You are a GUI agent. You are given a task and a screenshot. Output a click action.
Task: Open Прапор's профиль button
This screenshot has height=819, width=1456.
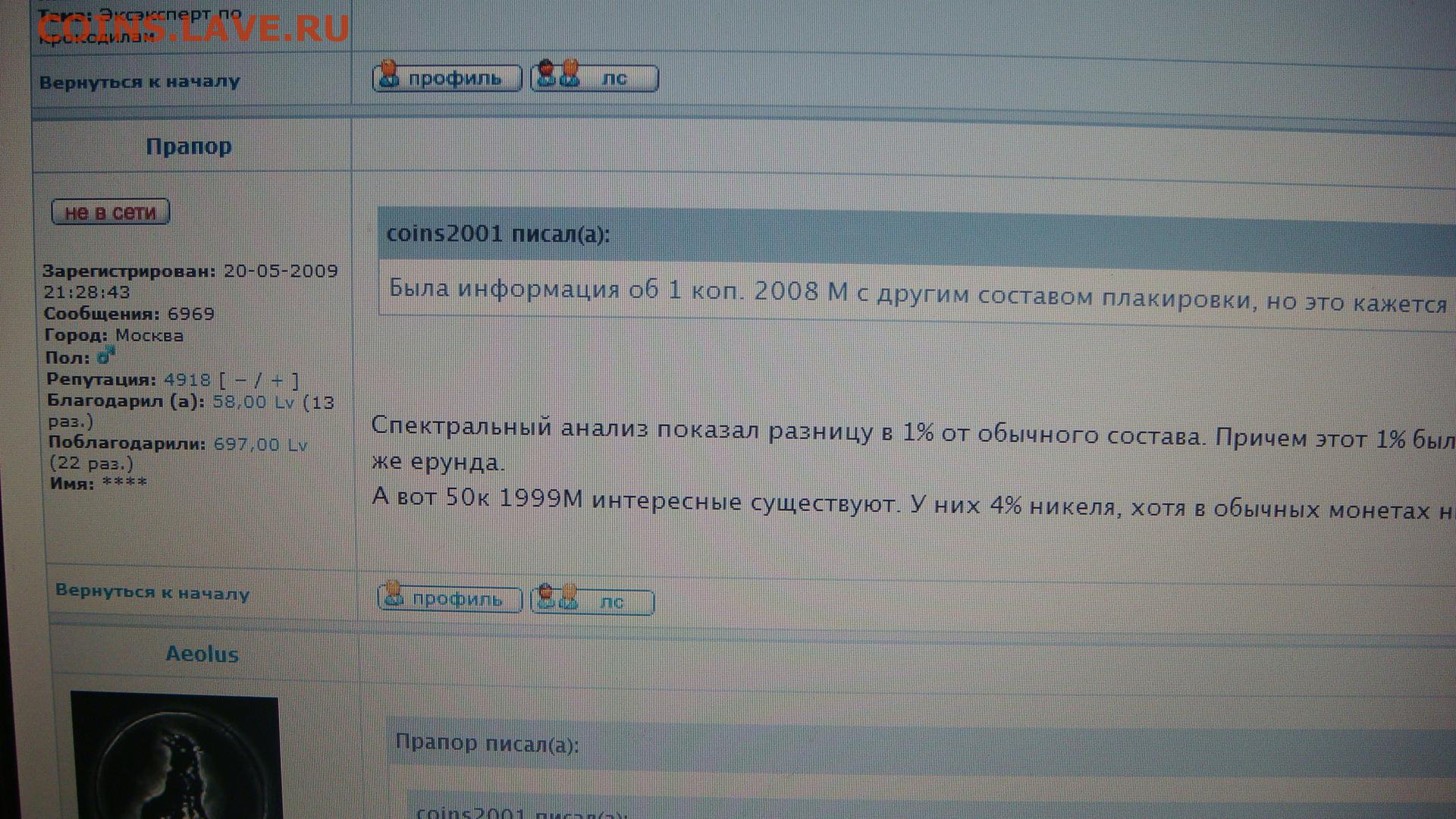[x=450, y=598]
